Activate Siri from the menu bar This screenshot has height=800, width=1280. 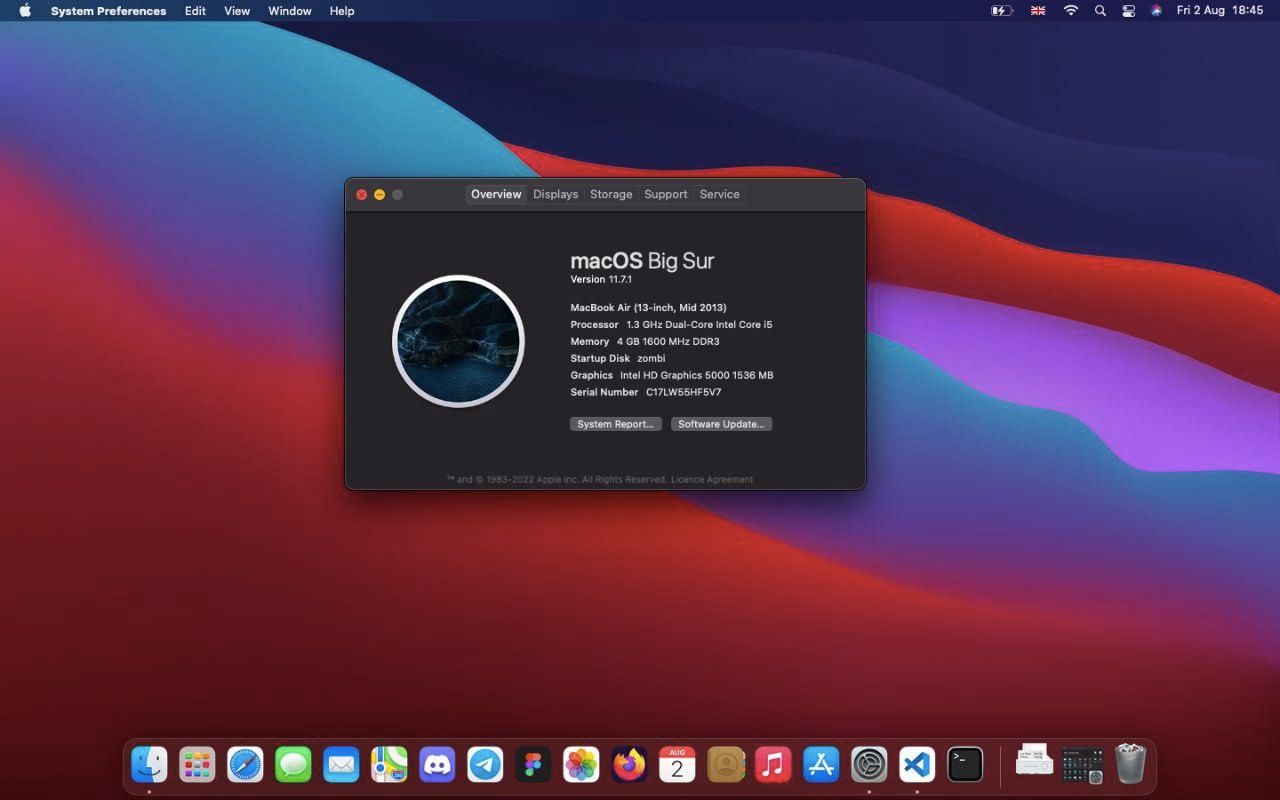[1156, 11]
